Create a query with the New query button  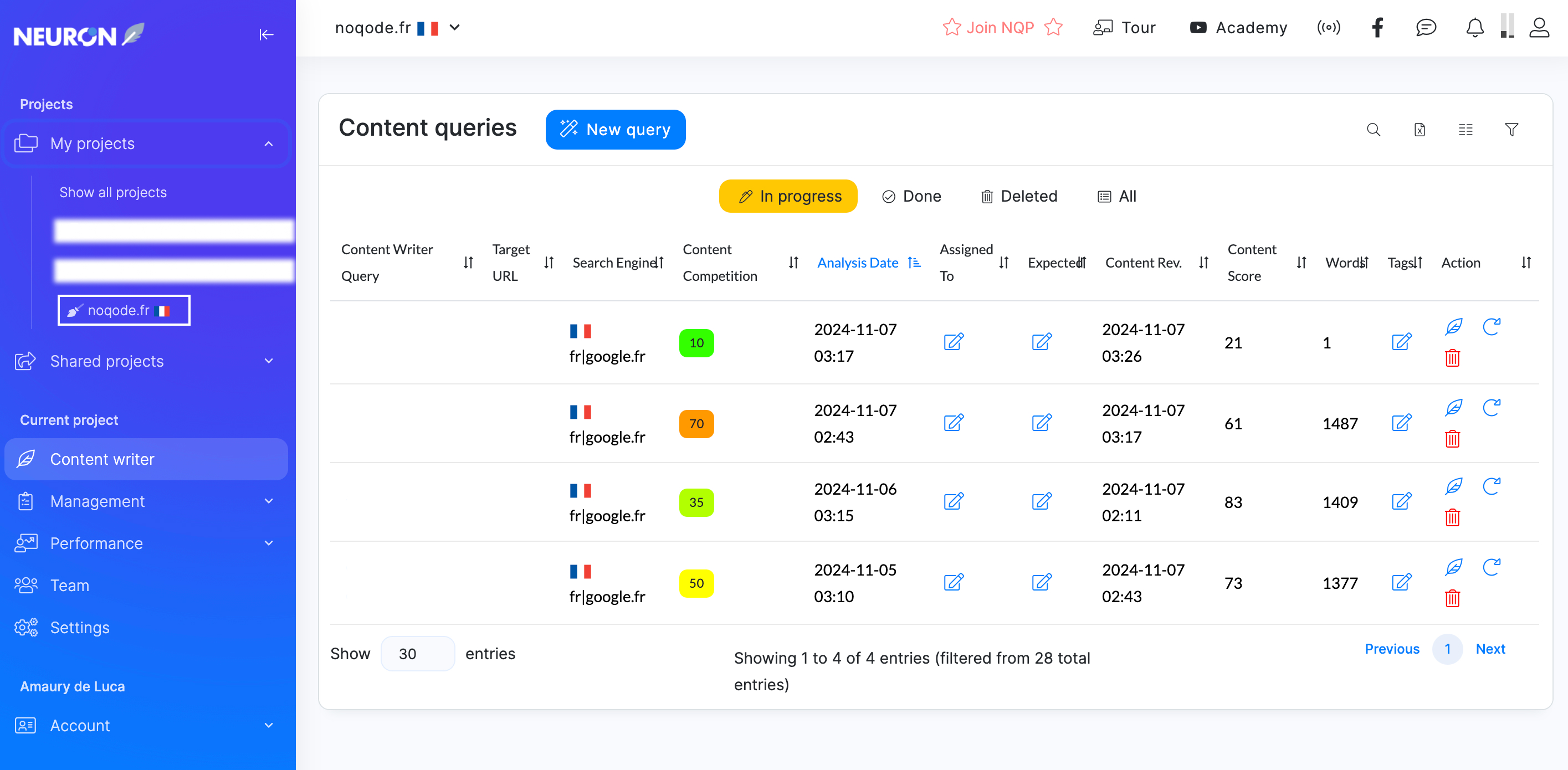click(x=616, y=129)
